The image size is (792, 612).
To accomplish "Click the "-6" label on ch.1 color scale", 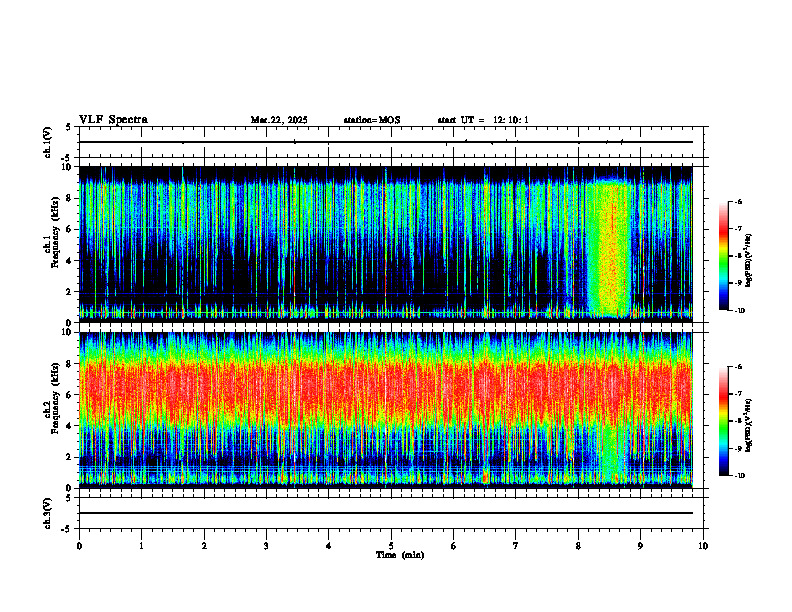I will pos(739,202).
